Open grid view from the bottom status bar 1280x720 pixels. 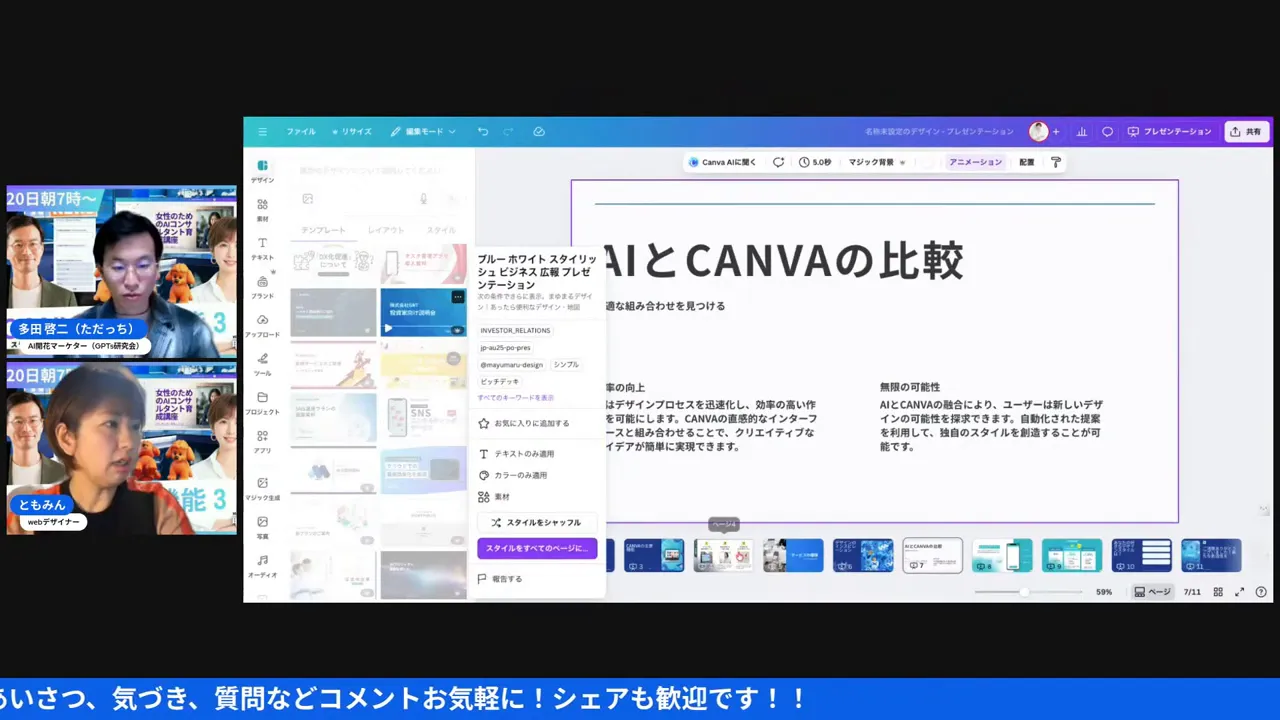[x=1218, y=591]
